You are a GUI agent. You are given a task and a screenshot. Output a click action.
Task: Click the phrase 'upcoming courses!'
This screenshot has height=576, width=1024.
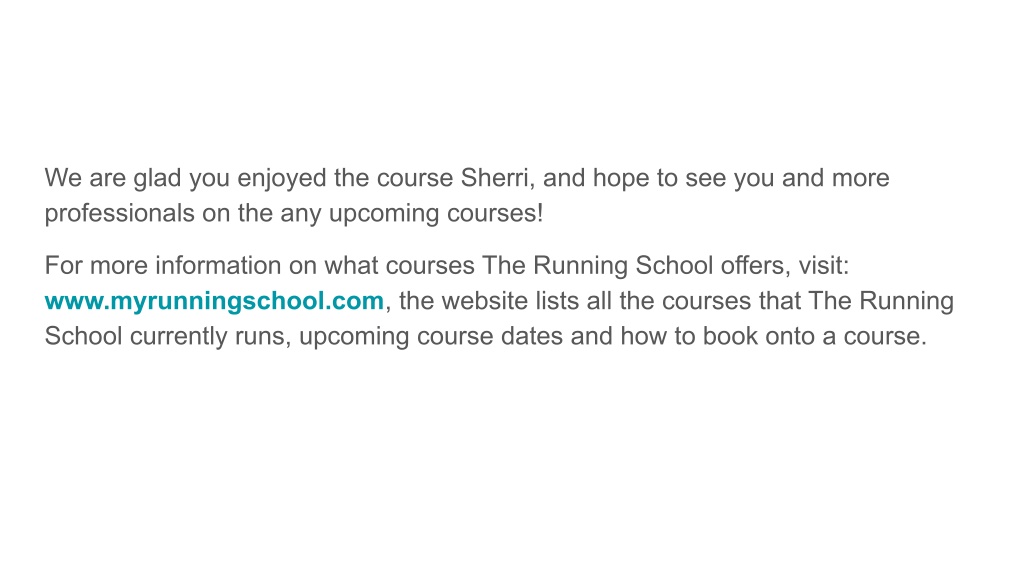tap(436, 214)
